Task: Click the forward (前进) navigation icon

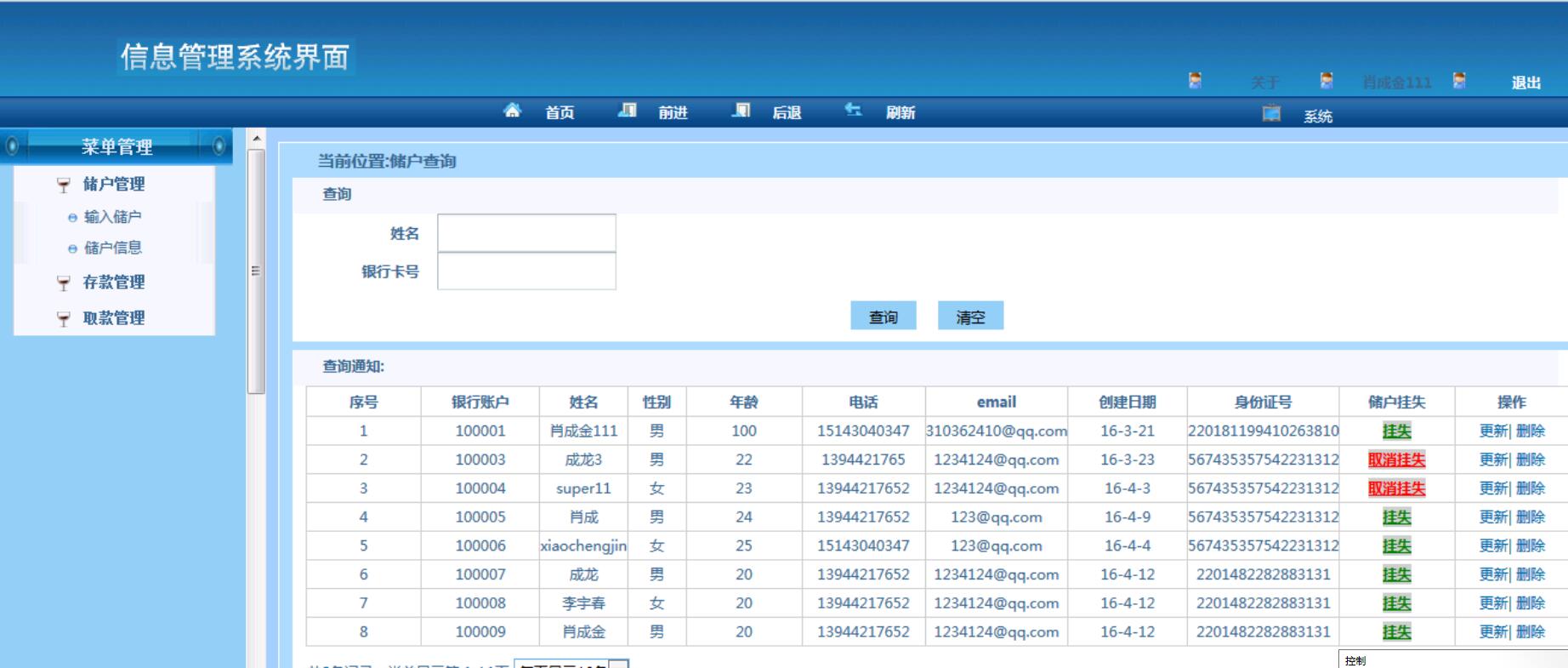Action: tap(628, 111)
